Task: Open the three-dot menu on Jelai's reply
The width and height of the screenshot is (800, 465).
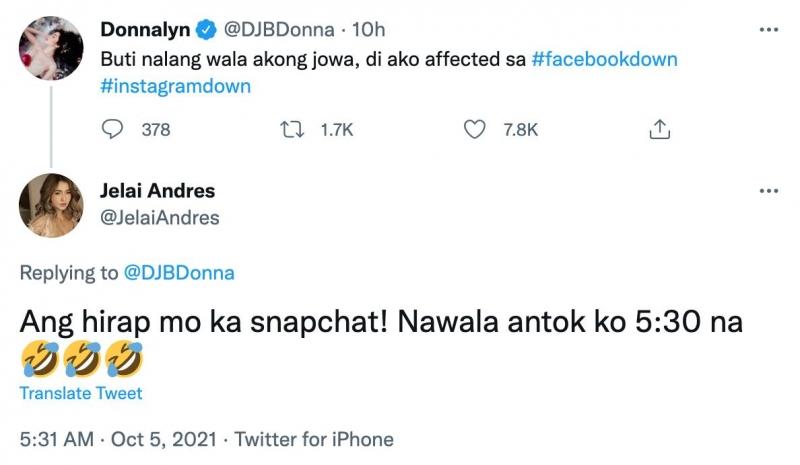Action: click(x=768, y=190)
